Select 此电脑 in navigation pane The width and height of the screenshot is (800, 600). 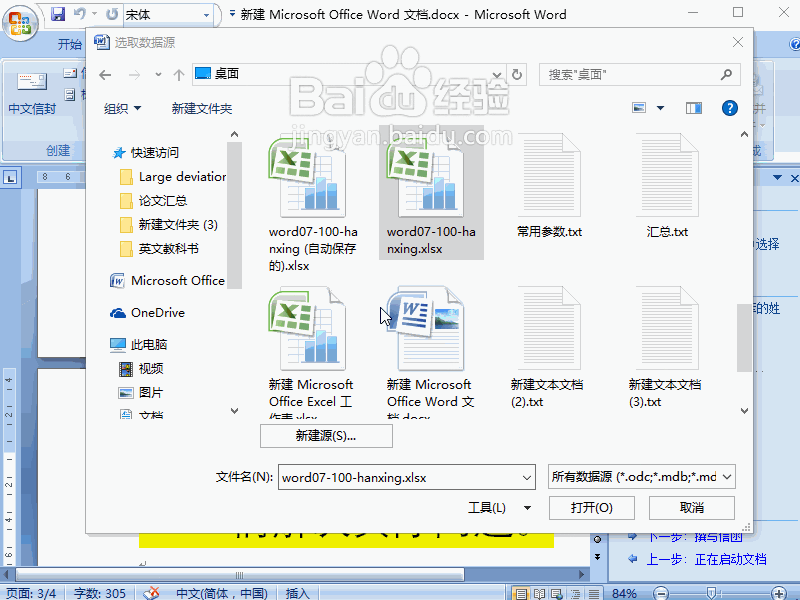139,345
